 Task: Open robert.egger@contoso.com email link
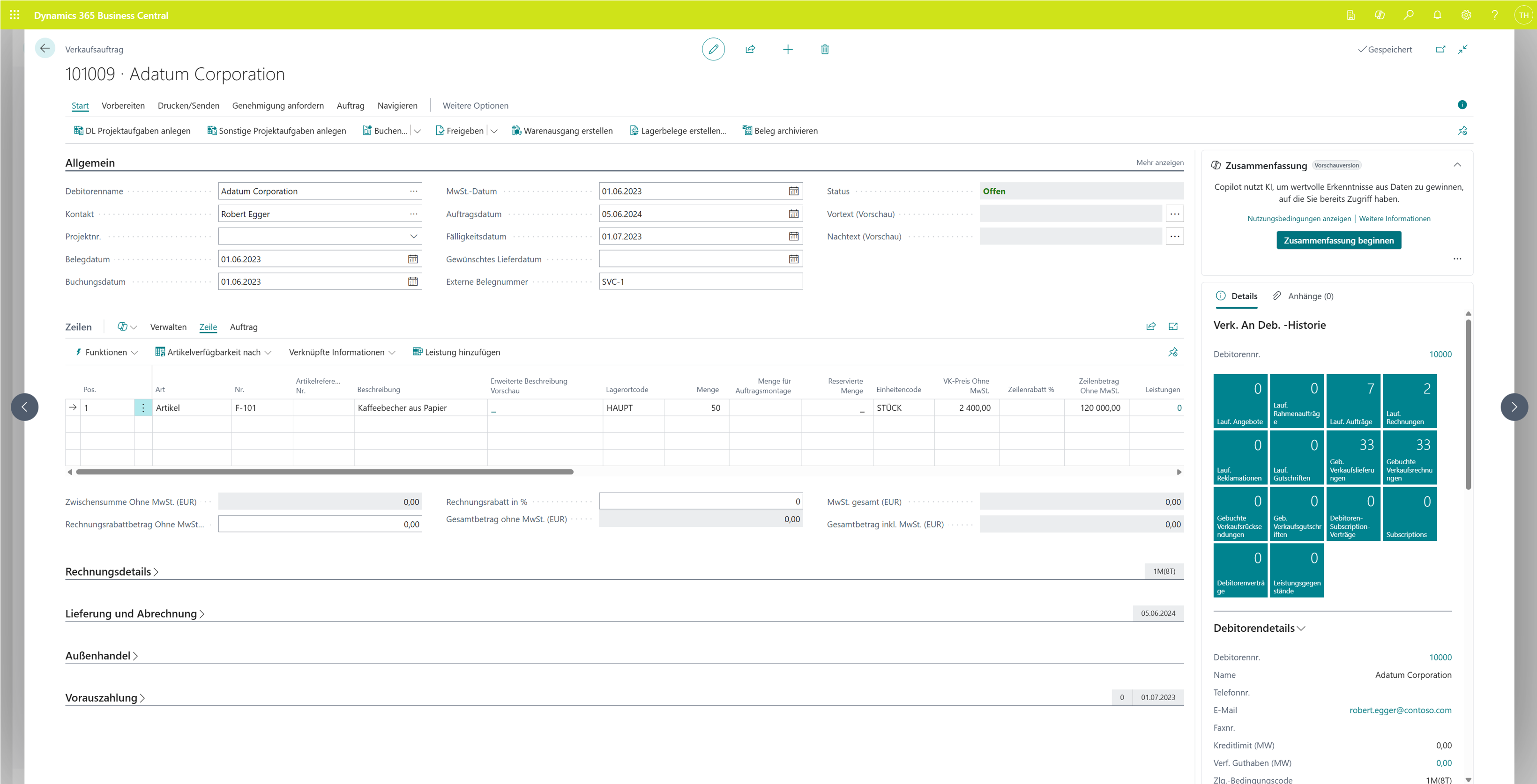[1400, 710]
